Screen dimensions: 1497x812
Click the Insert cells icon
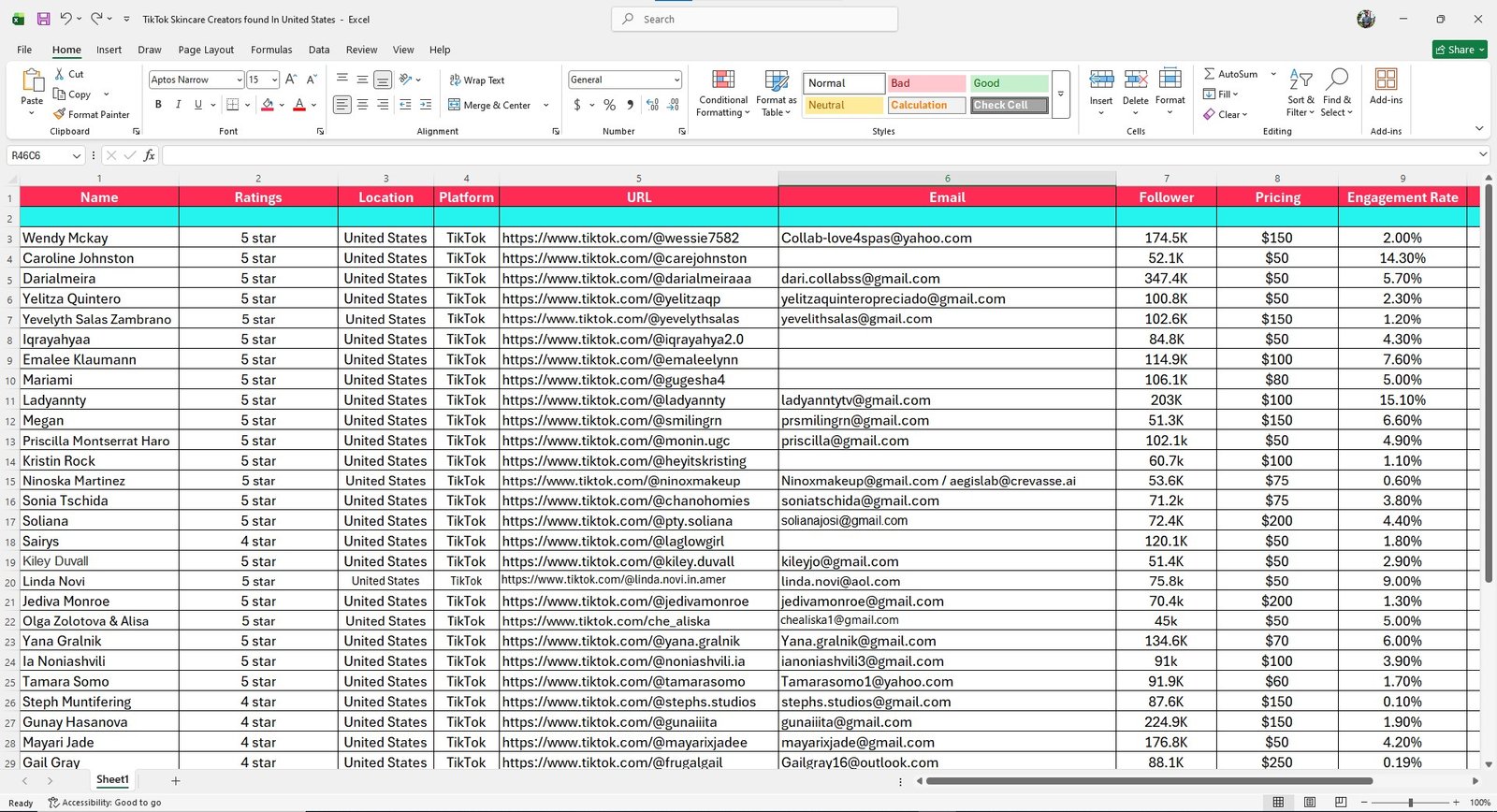[1101, 80]
